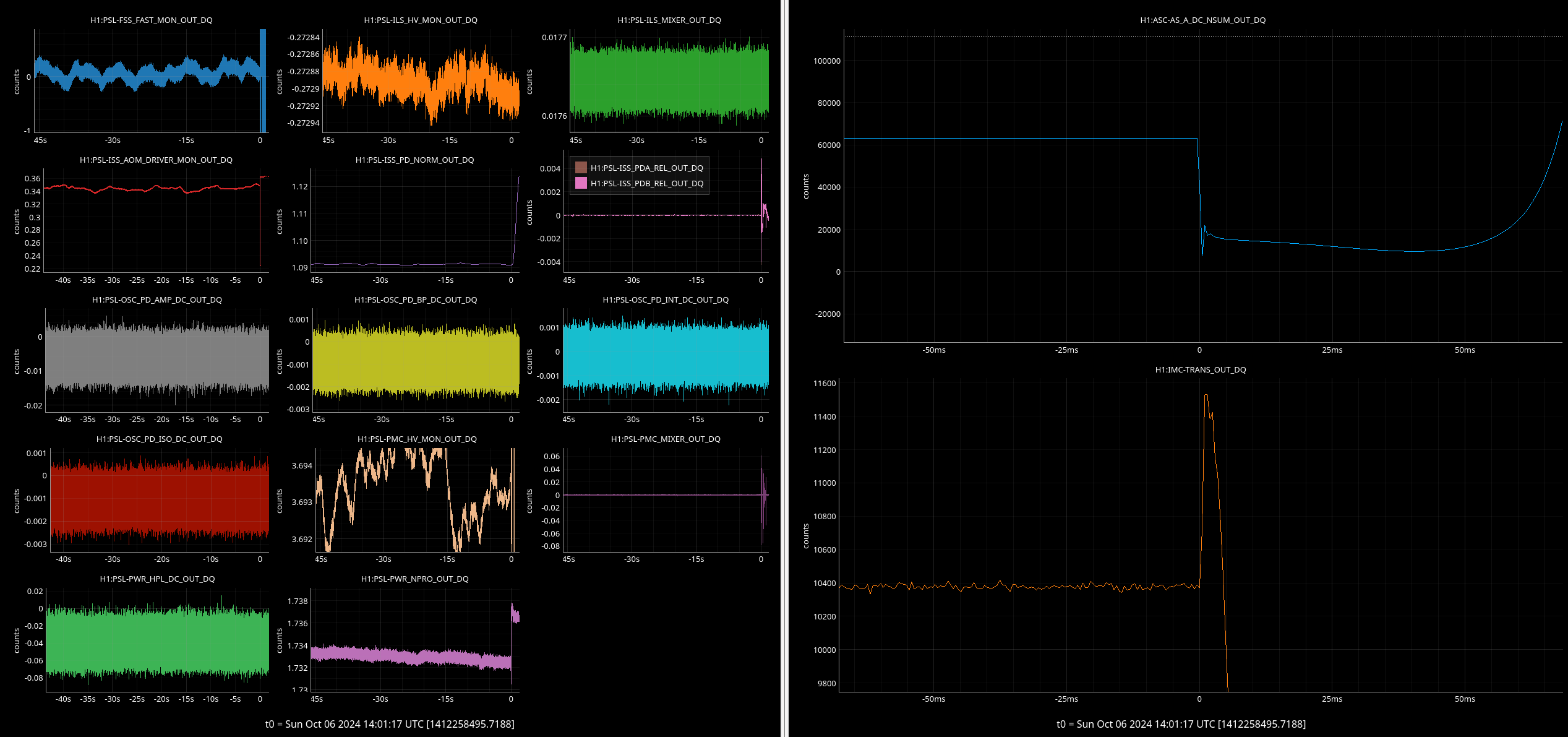Toggle the H1:PSL-ISS_PDB_REL_OUT_DQ legend label

(646, 183)
